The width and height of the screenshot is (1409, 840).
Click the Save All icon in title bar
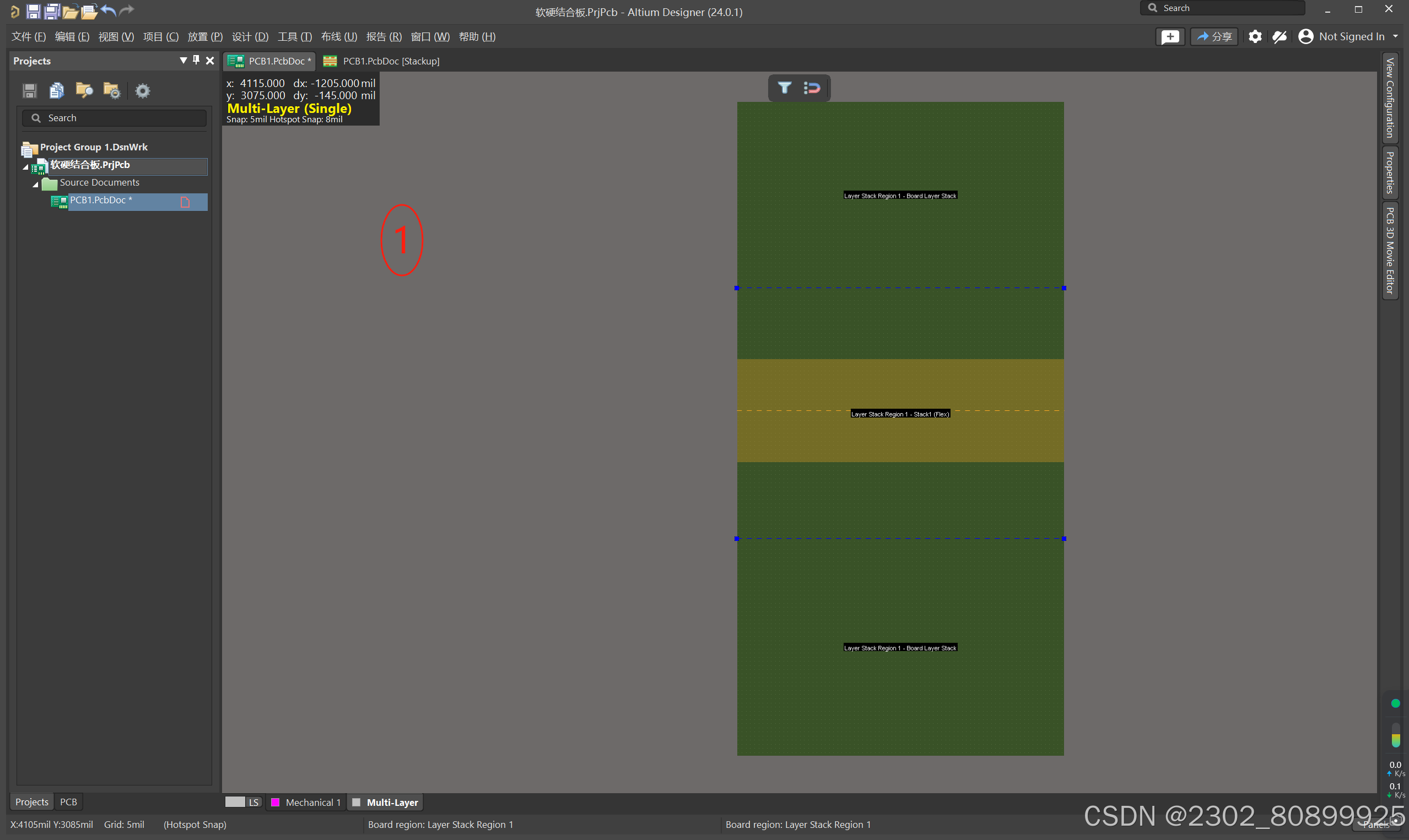(x=52, y=11)
